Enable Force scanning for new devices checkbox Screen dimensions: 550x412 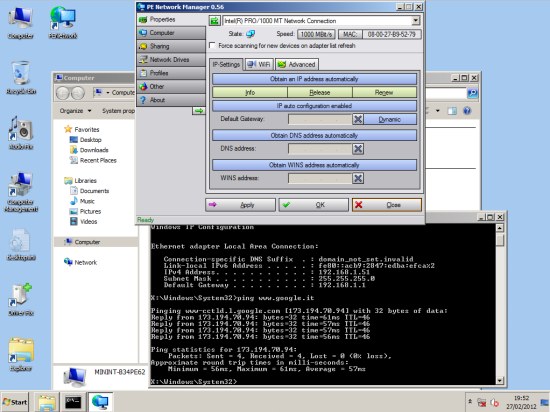pos(212,45)
